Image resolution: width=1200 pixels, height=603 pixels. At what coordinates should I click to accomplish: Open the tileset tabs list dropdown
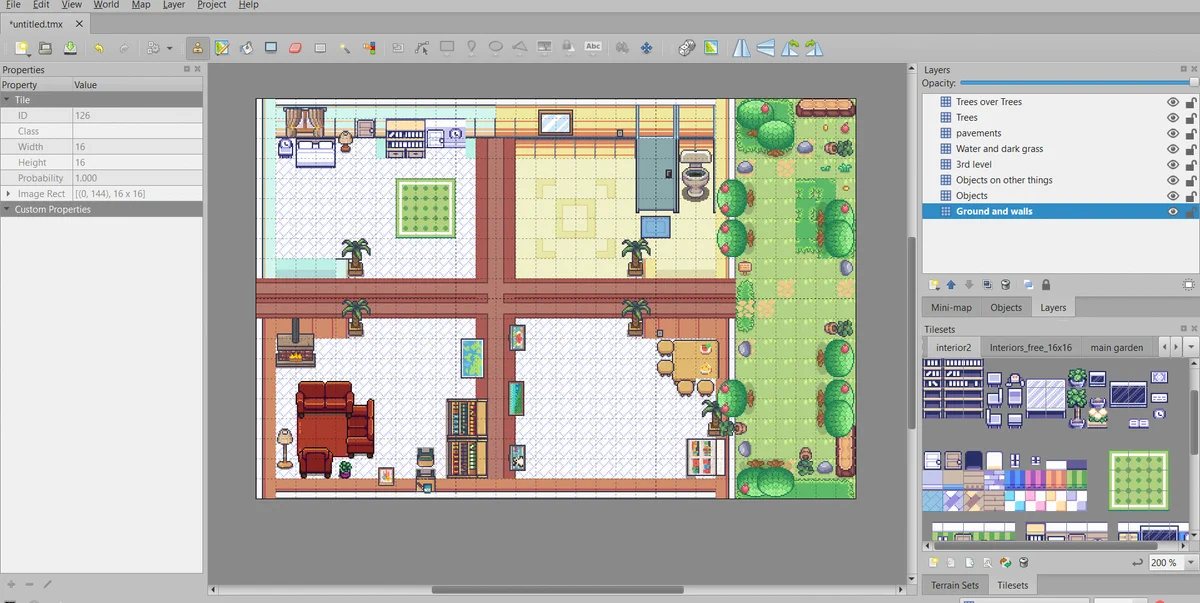[x=1191, y=347]
